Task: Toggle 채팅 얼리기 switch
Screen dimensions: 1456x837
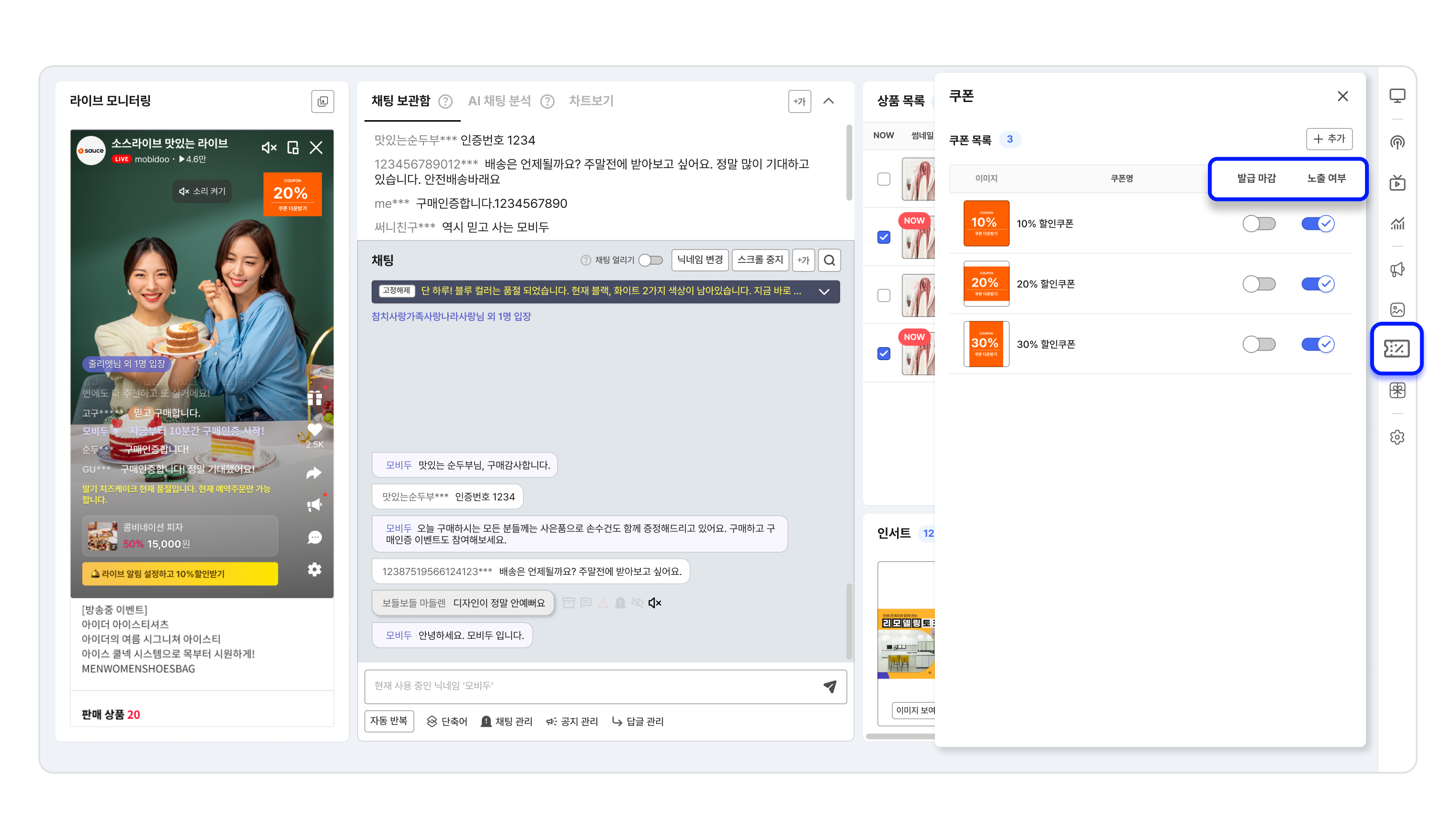Action: point(650,260)
